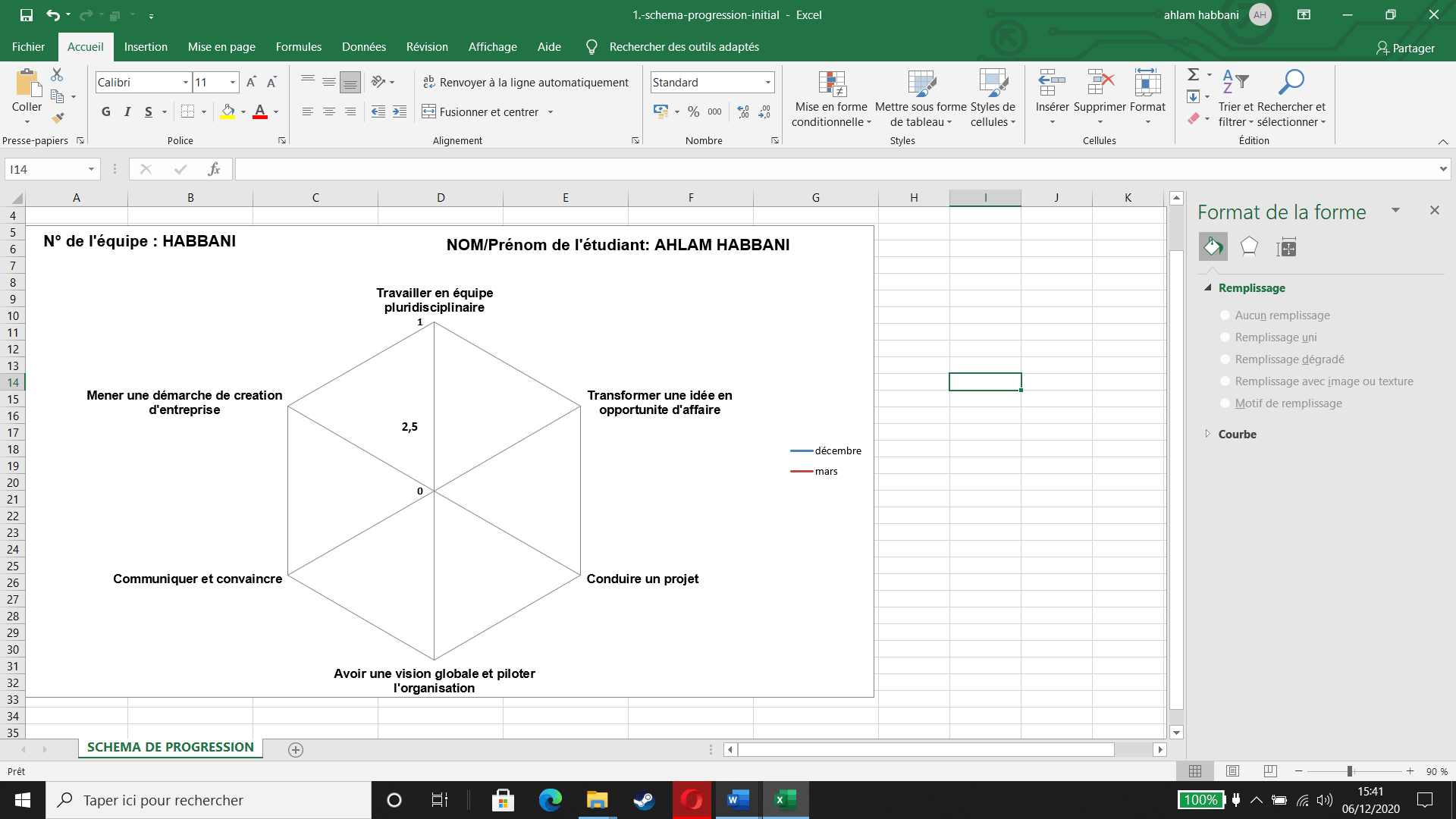Click the Format Painter brush icon
Viewport: 1456px width, 819px height.
coord(58,118)
